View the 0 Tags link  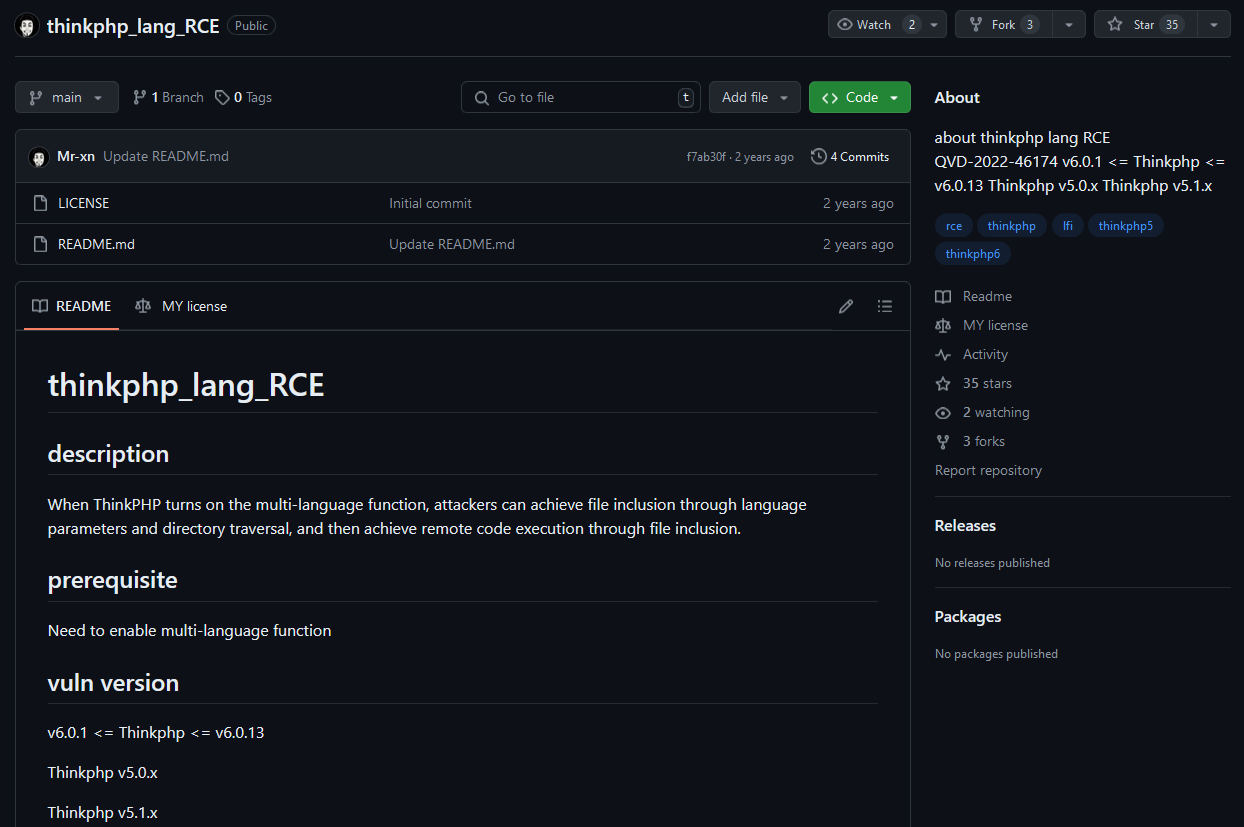(243, 97)
